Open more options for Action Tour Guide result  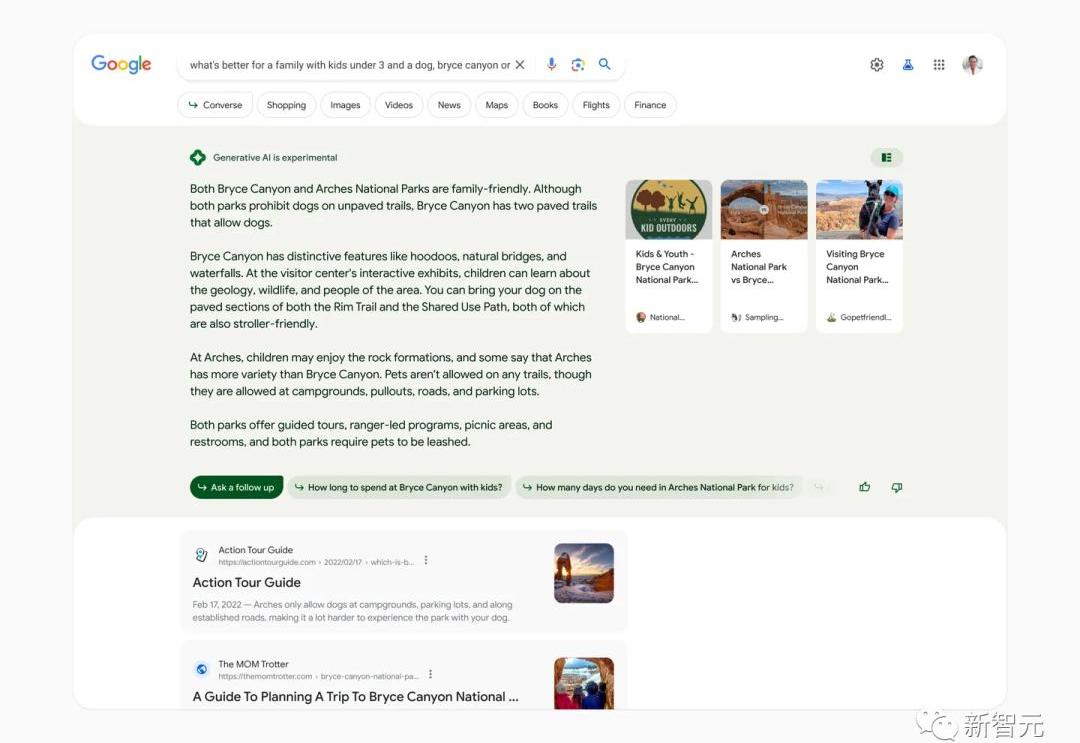[426, 561]
